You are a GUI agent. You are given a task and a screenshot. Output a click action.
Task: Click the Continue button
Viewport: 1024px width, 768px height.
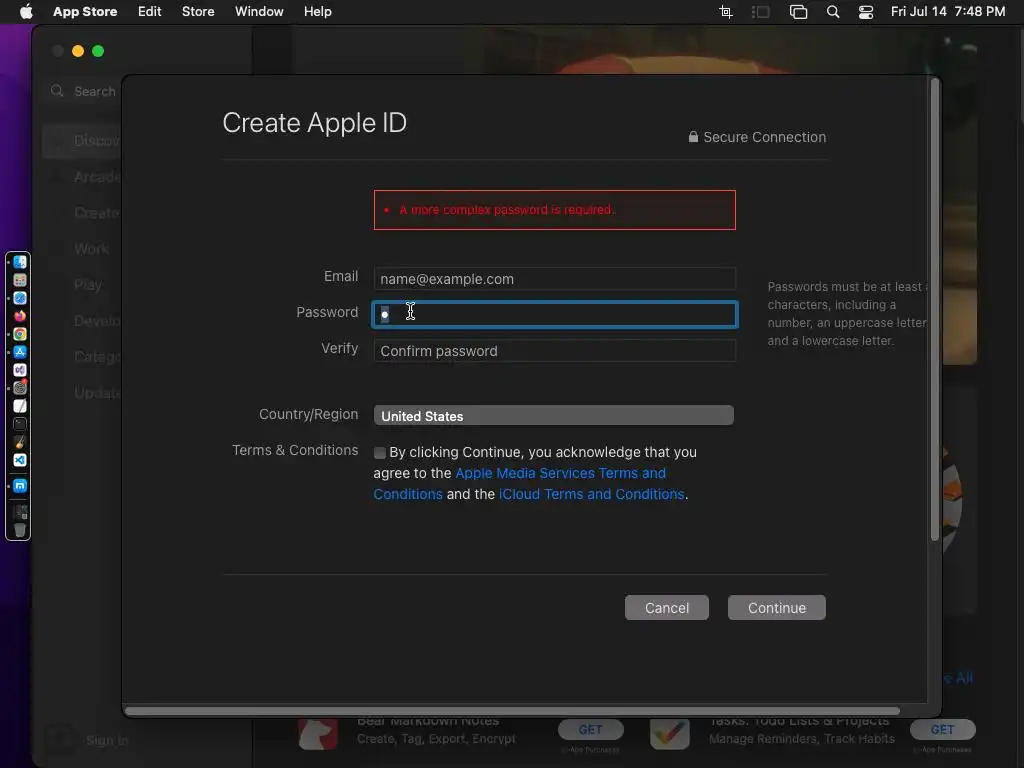point(776,607)
